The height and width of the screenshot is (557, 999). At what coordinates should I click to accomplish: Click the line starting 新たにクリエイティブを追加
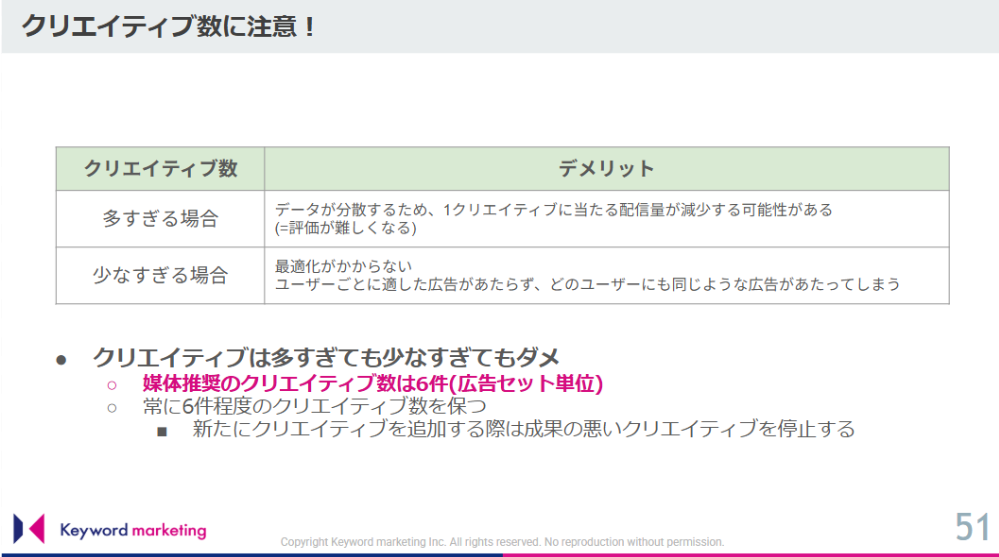524,429
